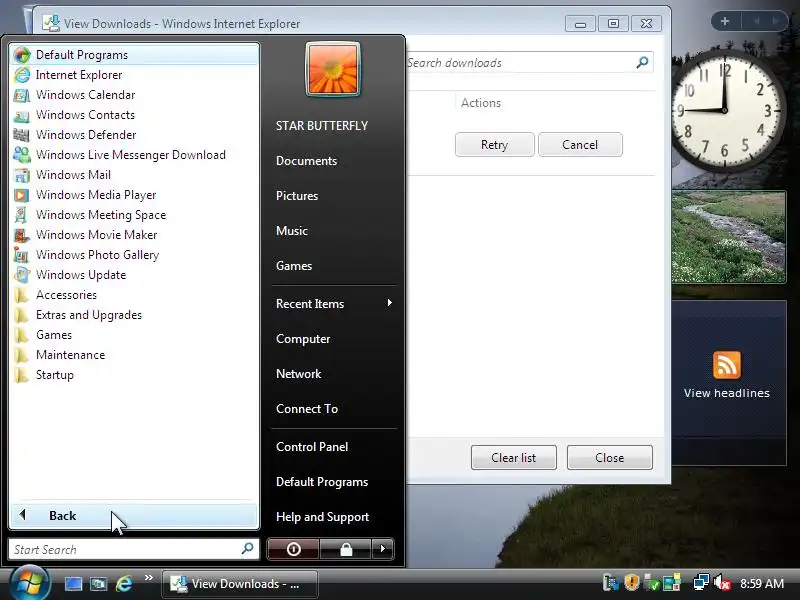Click the orange flower user account picture
The height and width of the screenshot is (600, 800).
coord(333,69)
